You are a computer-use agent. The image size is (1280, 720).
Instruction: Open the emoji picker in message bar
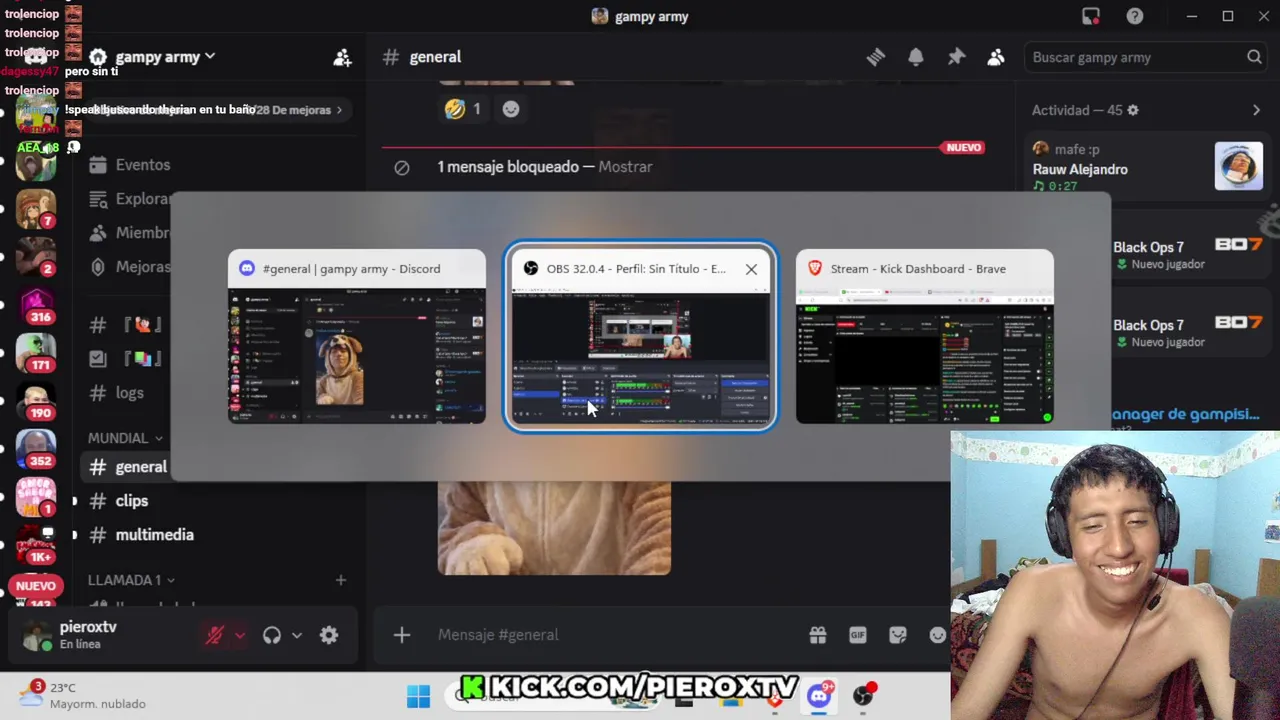pos(937,635)
